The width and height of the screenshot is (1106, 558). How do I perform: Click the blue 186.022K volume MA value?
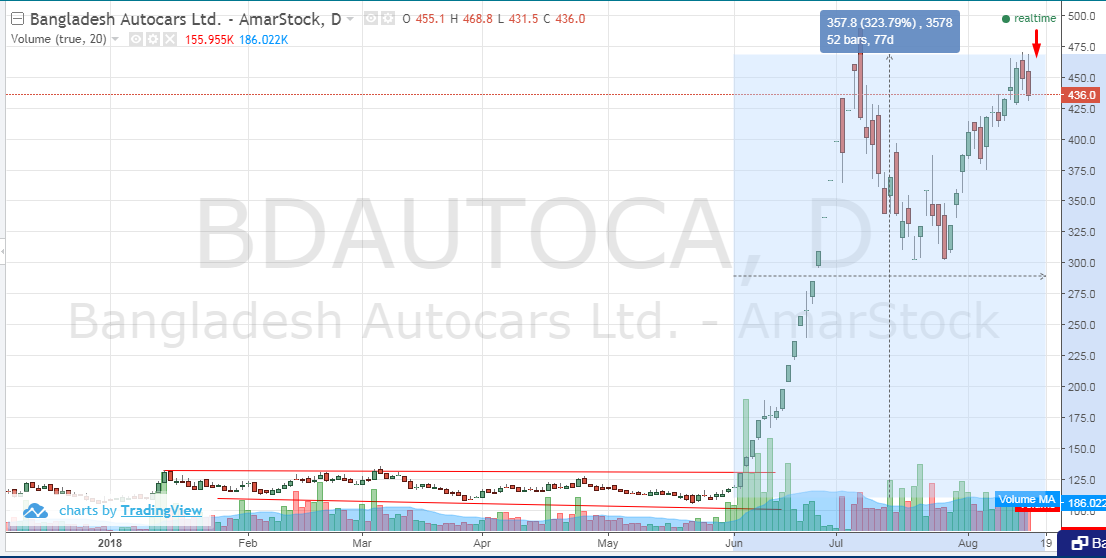click(263, 40)
